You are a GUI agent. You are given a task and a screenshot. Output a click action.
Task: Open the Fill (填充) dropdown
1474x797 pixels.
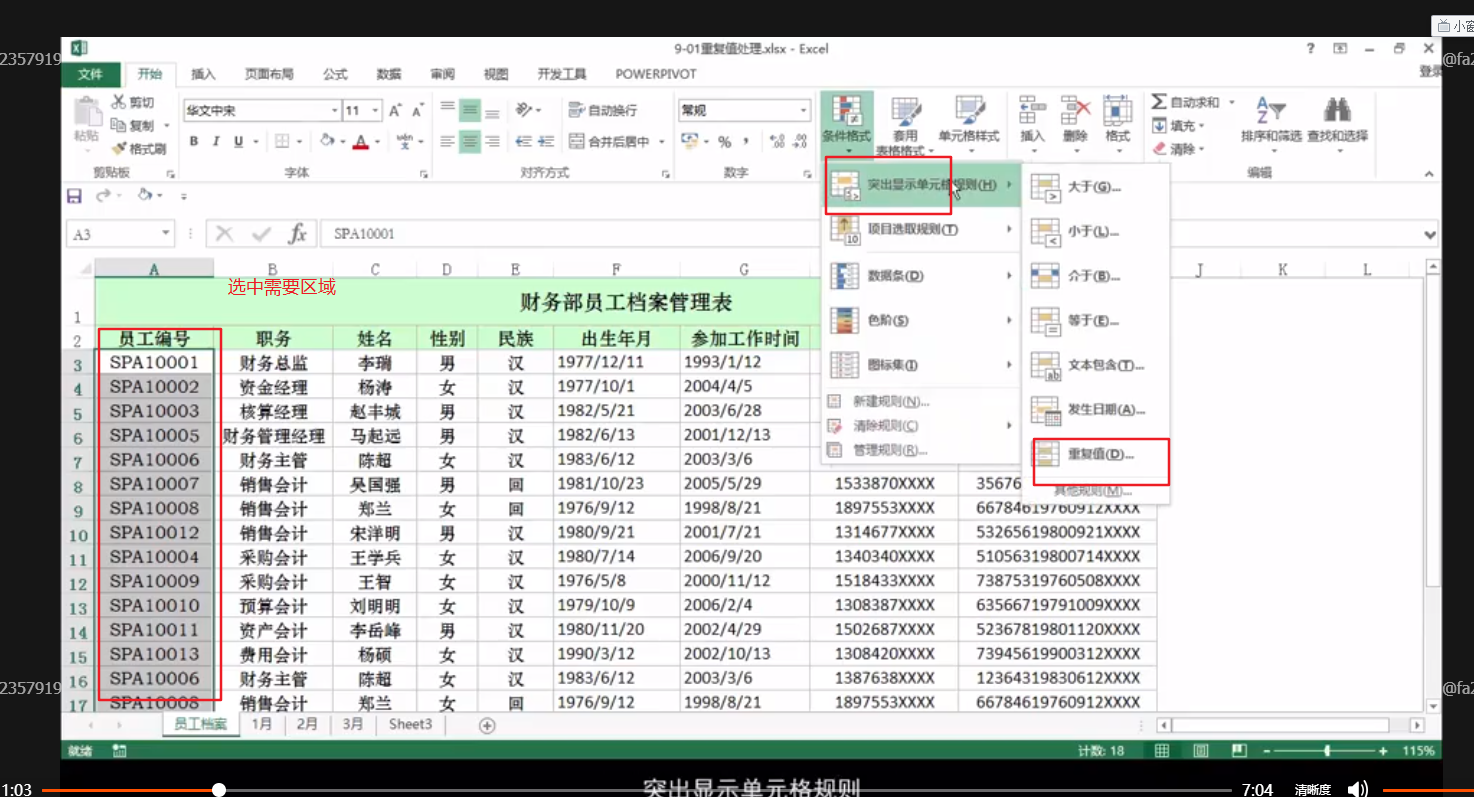pyautogui.click(x=1178, y=126)
